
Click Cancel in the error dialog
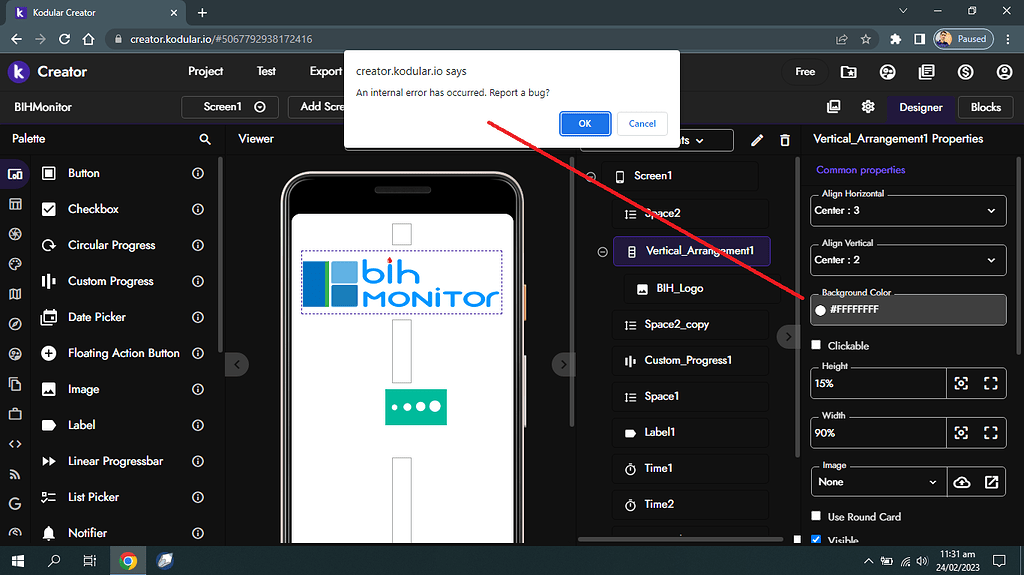click(642, 123)
